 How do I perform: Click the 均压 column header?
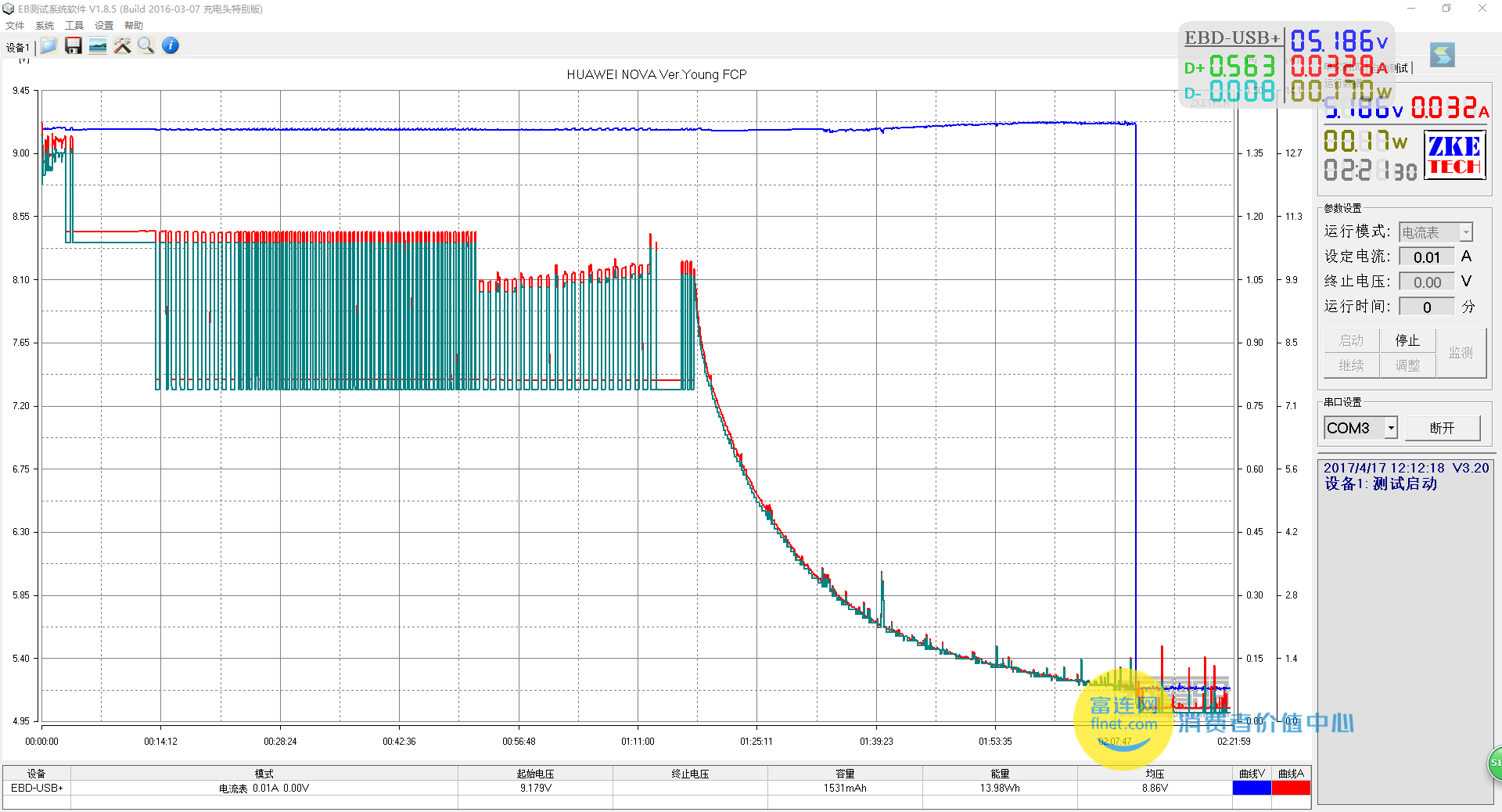click(1155, 774)
